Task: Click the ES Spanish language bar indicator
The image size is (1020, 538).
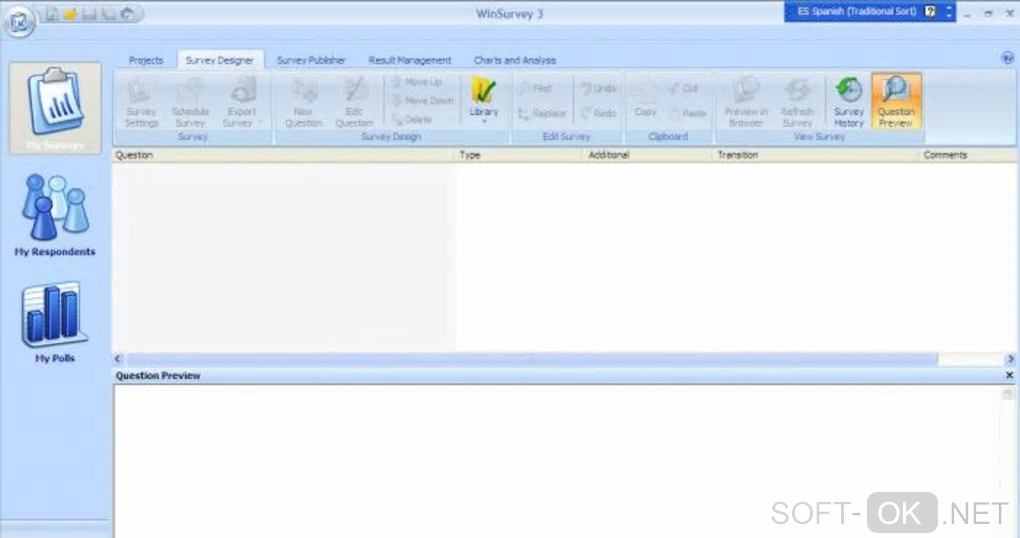Action: click(857, 12)
